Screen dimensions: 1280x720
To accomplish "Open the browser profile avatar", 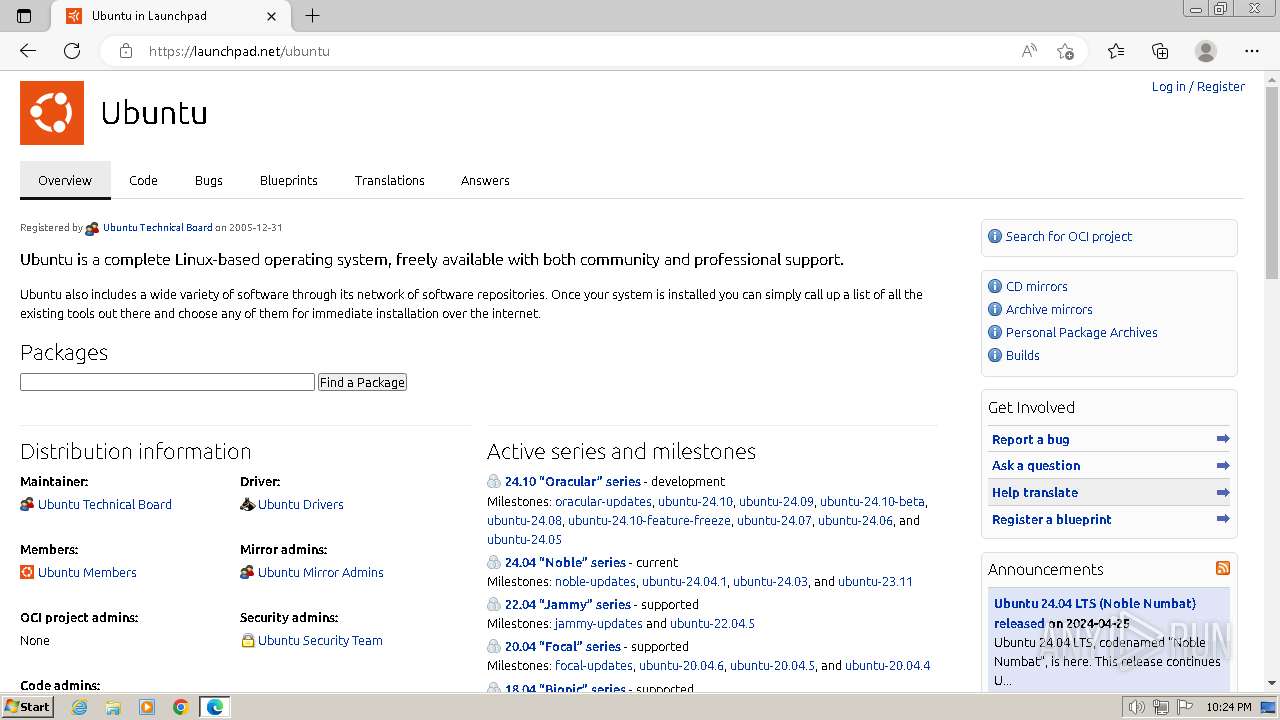I will [1206, 51].
